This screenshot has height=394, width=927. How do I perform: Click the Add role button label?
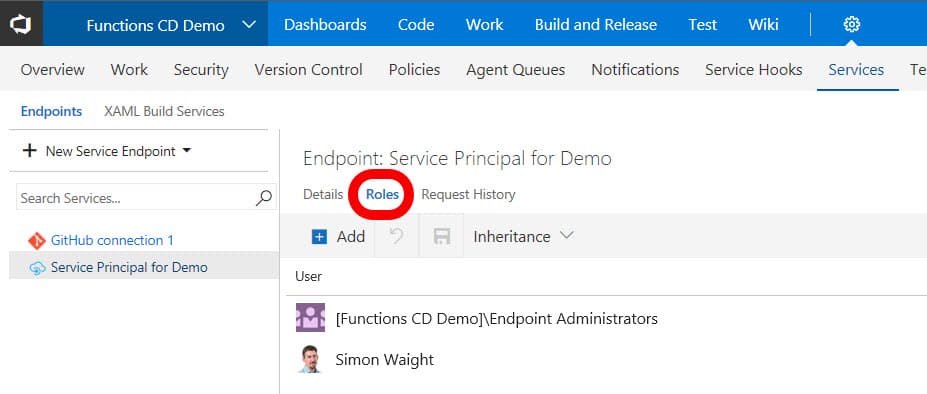pos(351,237)
